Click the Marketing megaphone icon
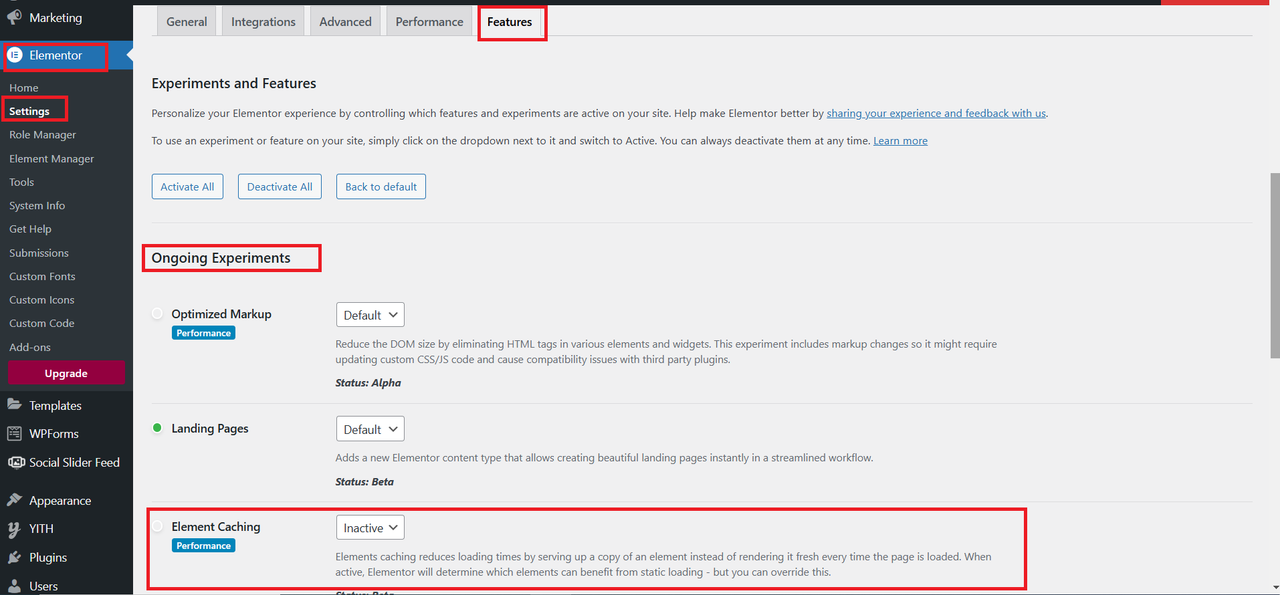The image size is (1280, 595). (15, 18)
